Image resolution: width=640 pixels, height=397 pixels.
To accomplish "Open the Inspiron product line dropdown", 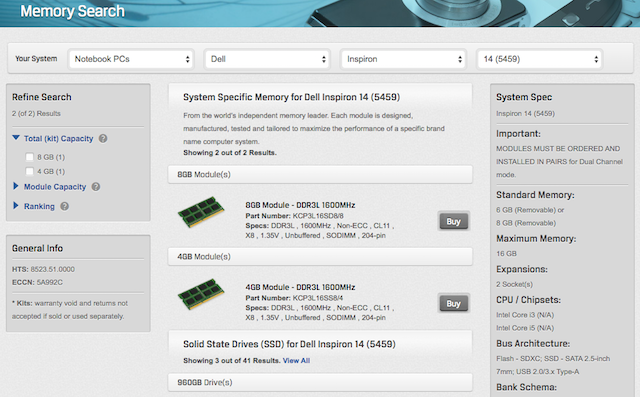I will click(403, 59).
